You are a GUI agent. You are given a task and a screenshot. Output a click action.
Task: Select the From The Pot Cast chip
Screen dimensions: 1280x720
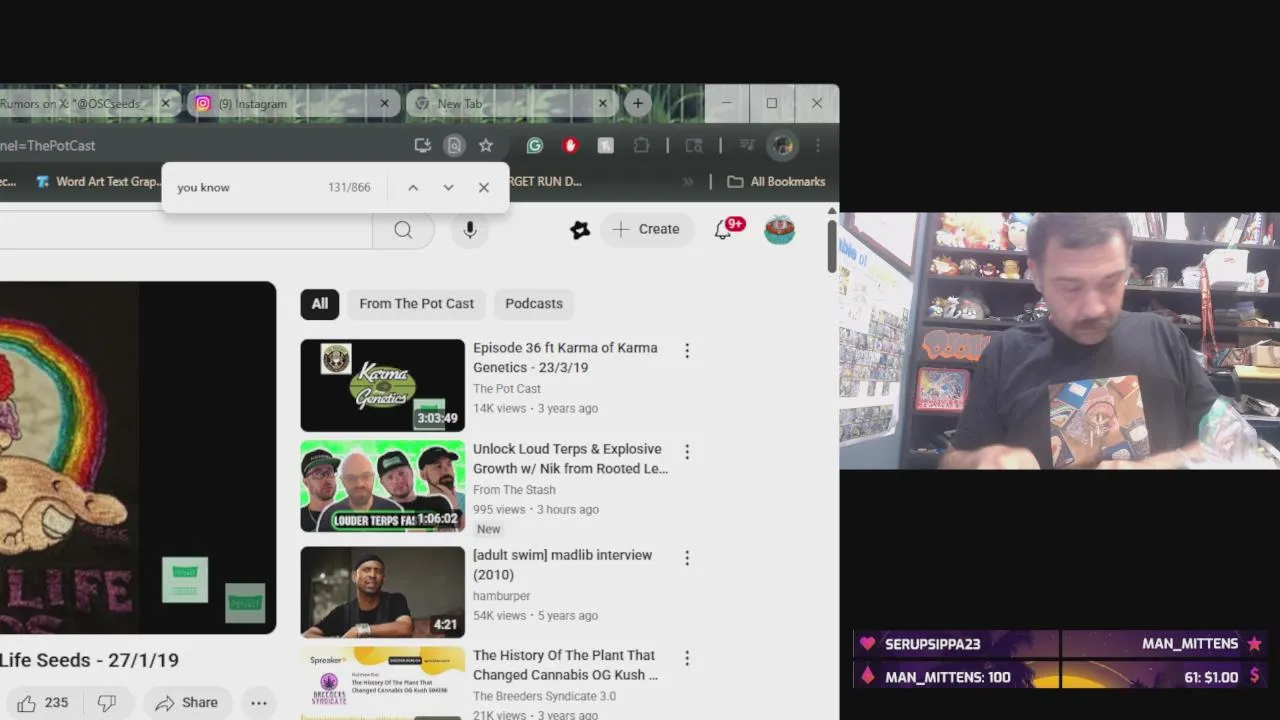pos(417,304)
